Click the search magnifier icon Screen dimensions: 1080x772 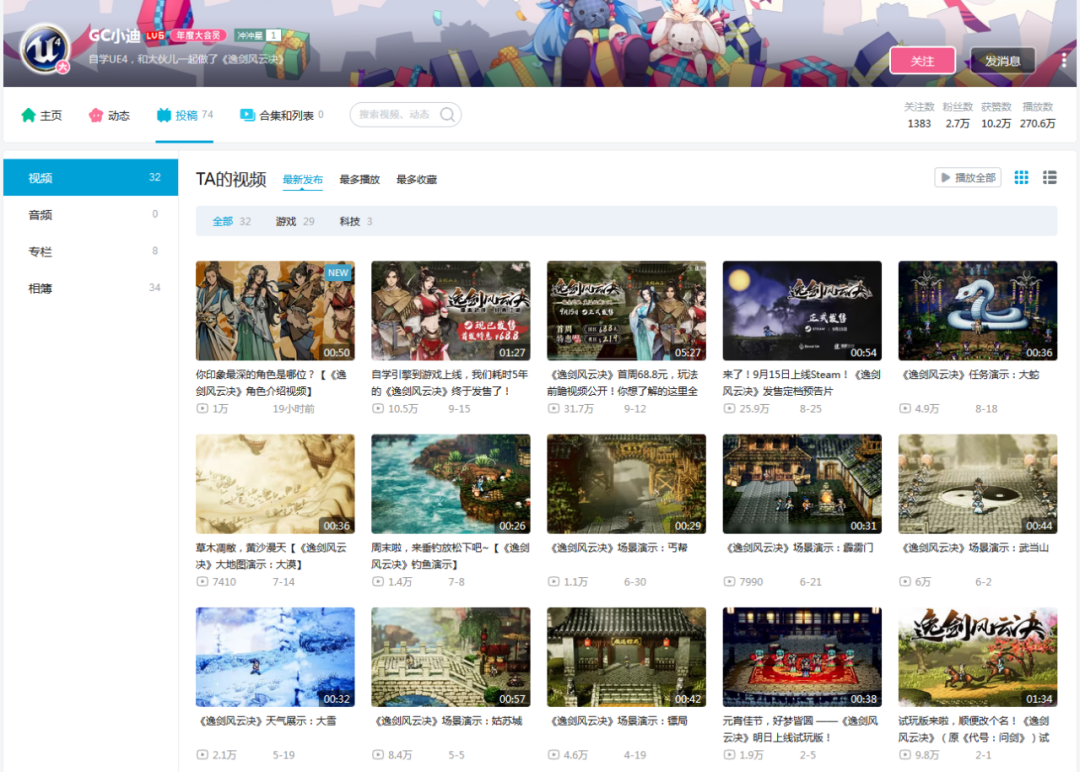(448, 114)
